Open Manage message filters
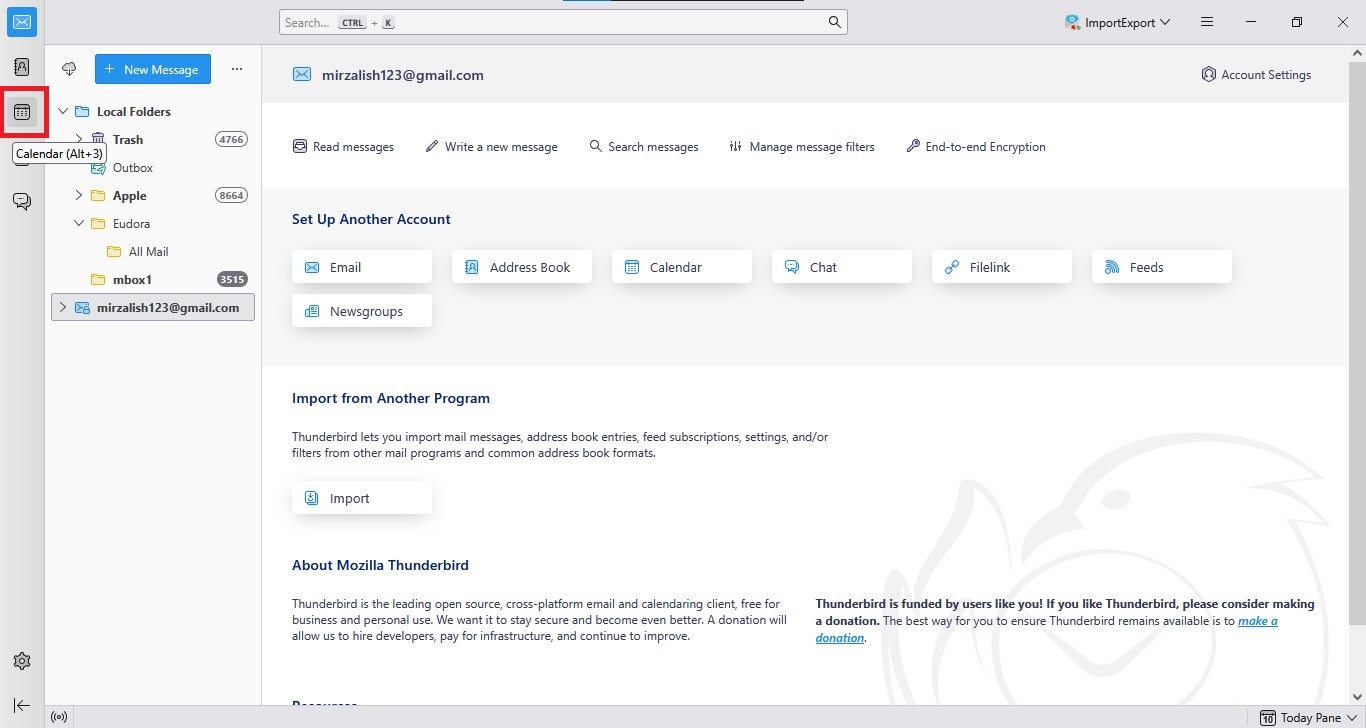 click(x=802, y=147)
